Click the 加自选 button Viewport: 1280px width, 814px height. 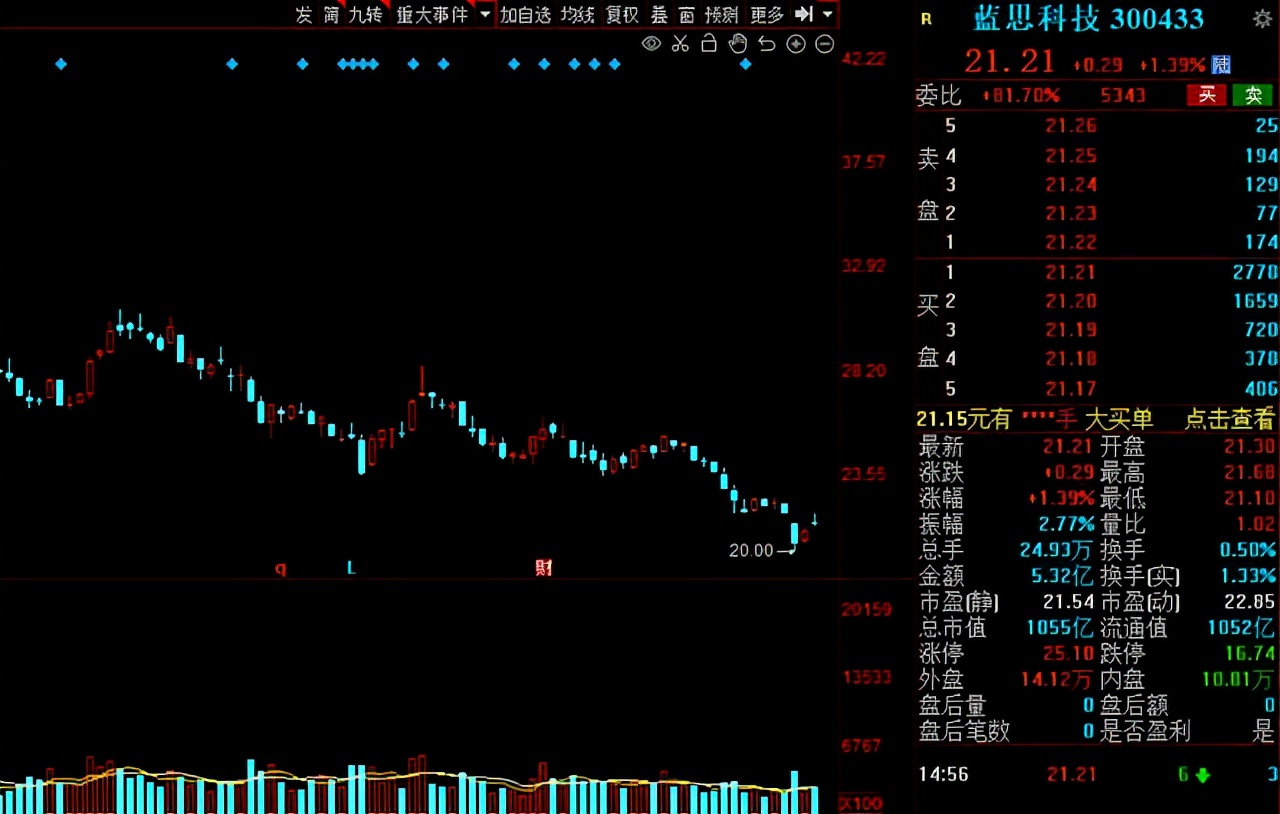526,14
